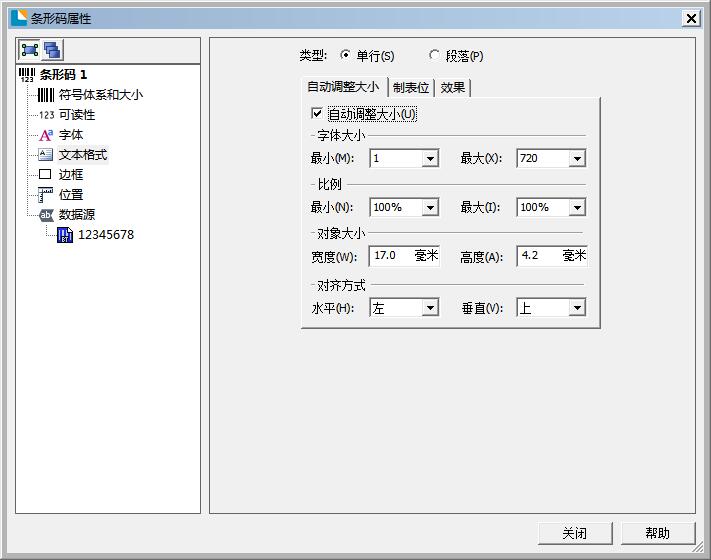Open the 最大(X) font size dropdown
This screenshot has height=560, width=711.
pyautogui.click(x=577, y=158)
